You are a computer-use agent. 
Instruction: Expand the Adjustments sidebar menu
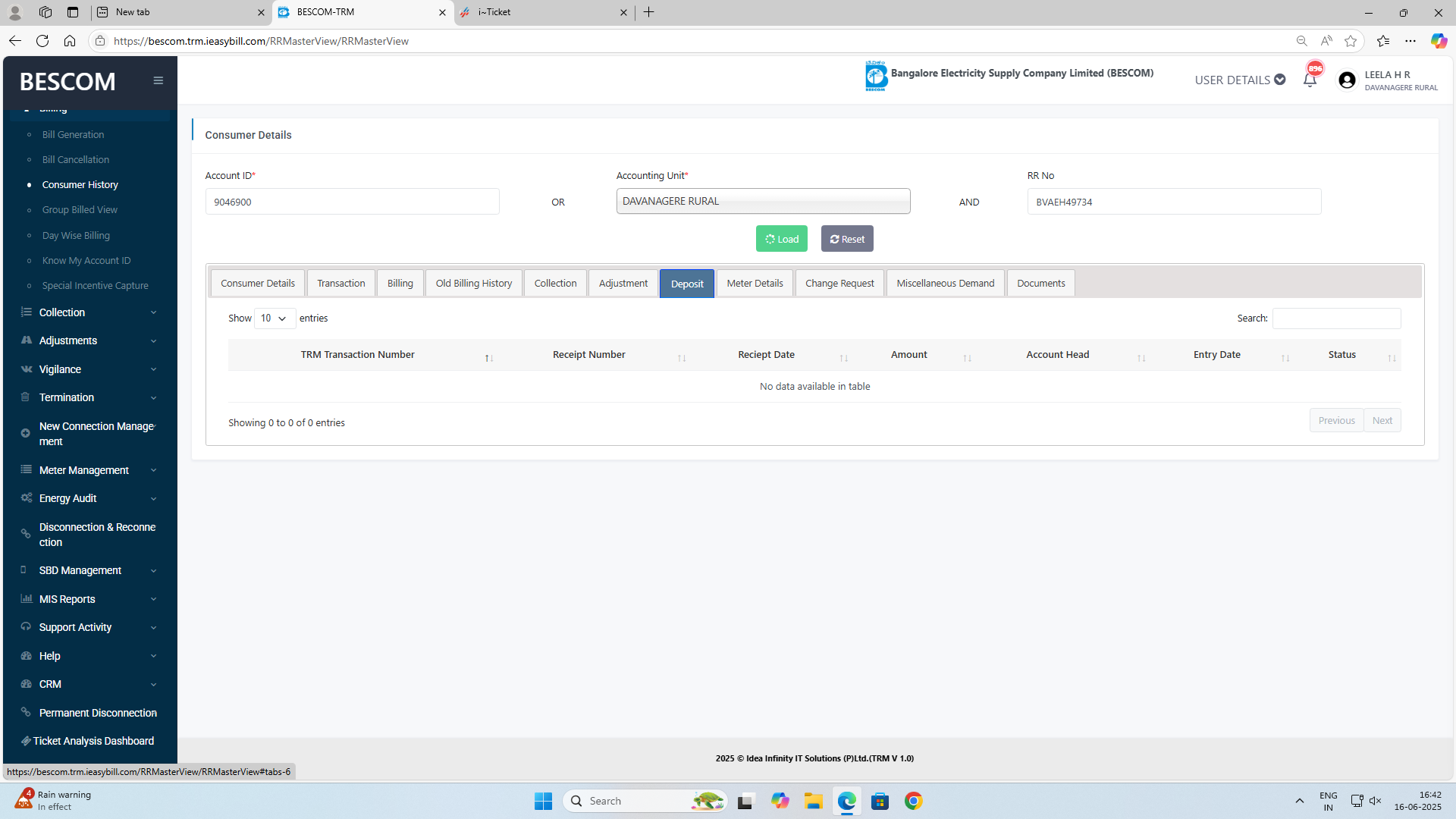[89, 340]
